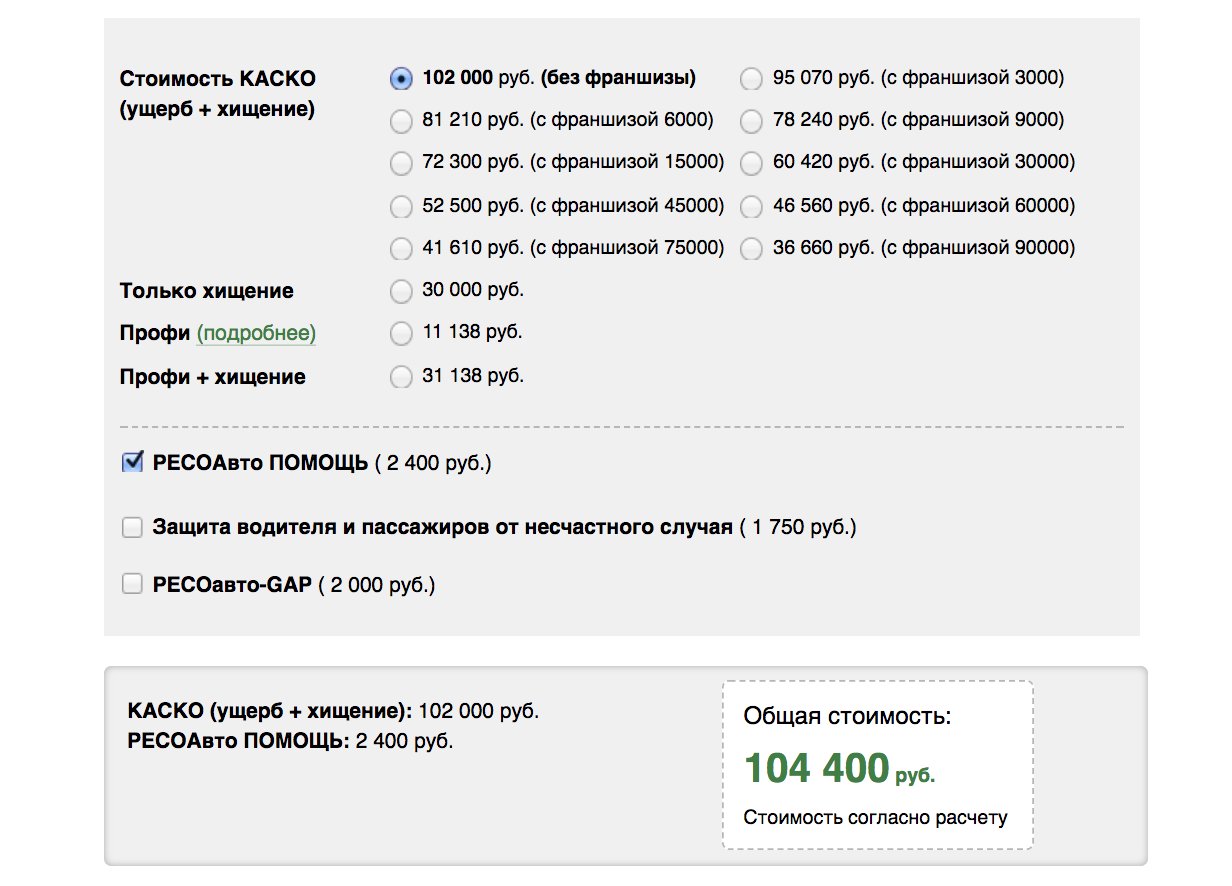This screenshot has width=1232, height=886.
Task: Choose 60 420 руб. с франшизой 30000
Action: [752, 163]
